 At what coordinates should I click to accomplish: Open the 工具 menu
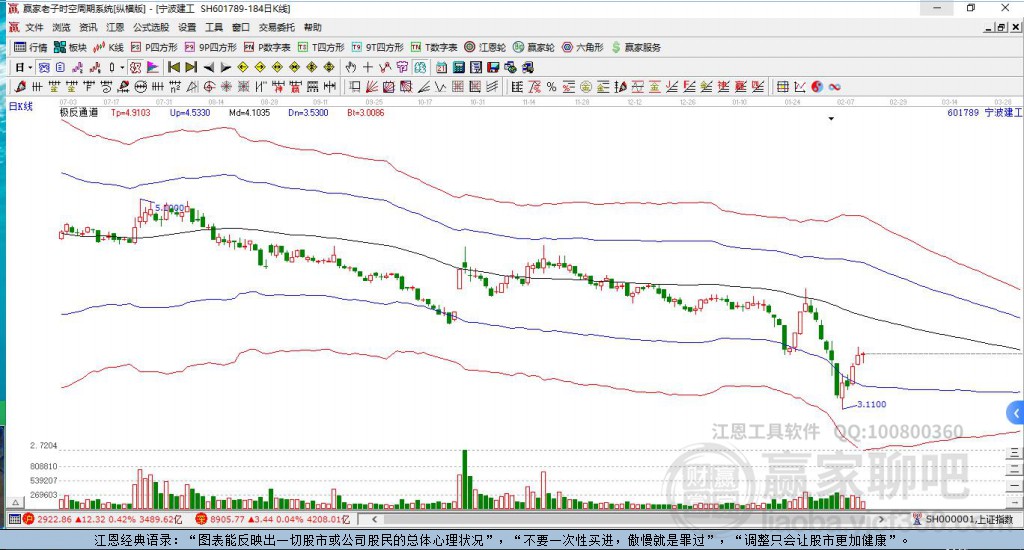(x=214, y=27)
